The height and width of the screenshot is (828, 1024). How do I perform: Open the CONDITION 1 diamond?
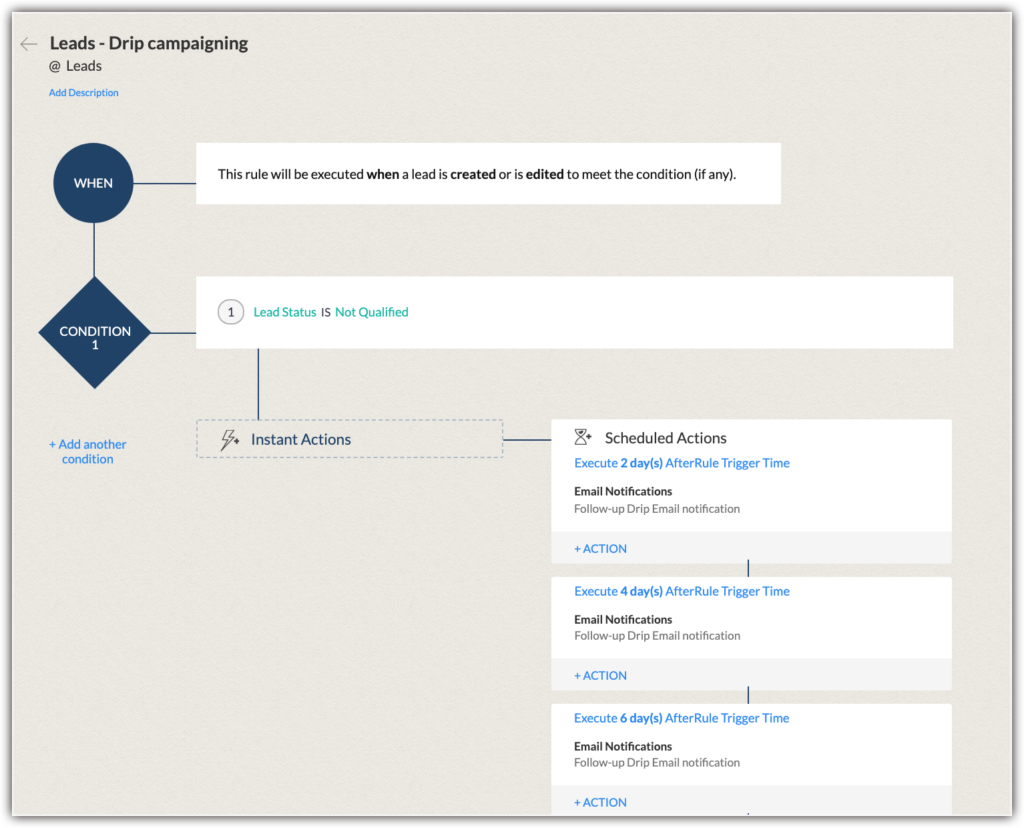[x=95, y=331]
